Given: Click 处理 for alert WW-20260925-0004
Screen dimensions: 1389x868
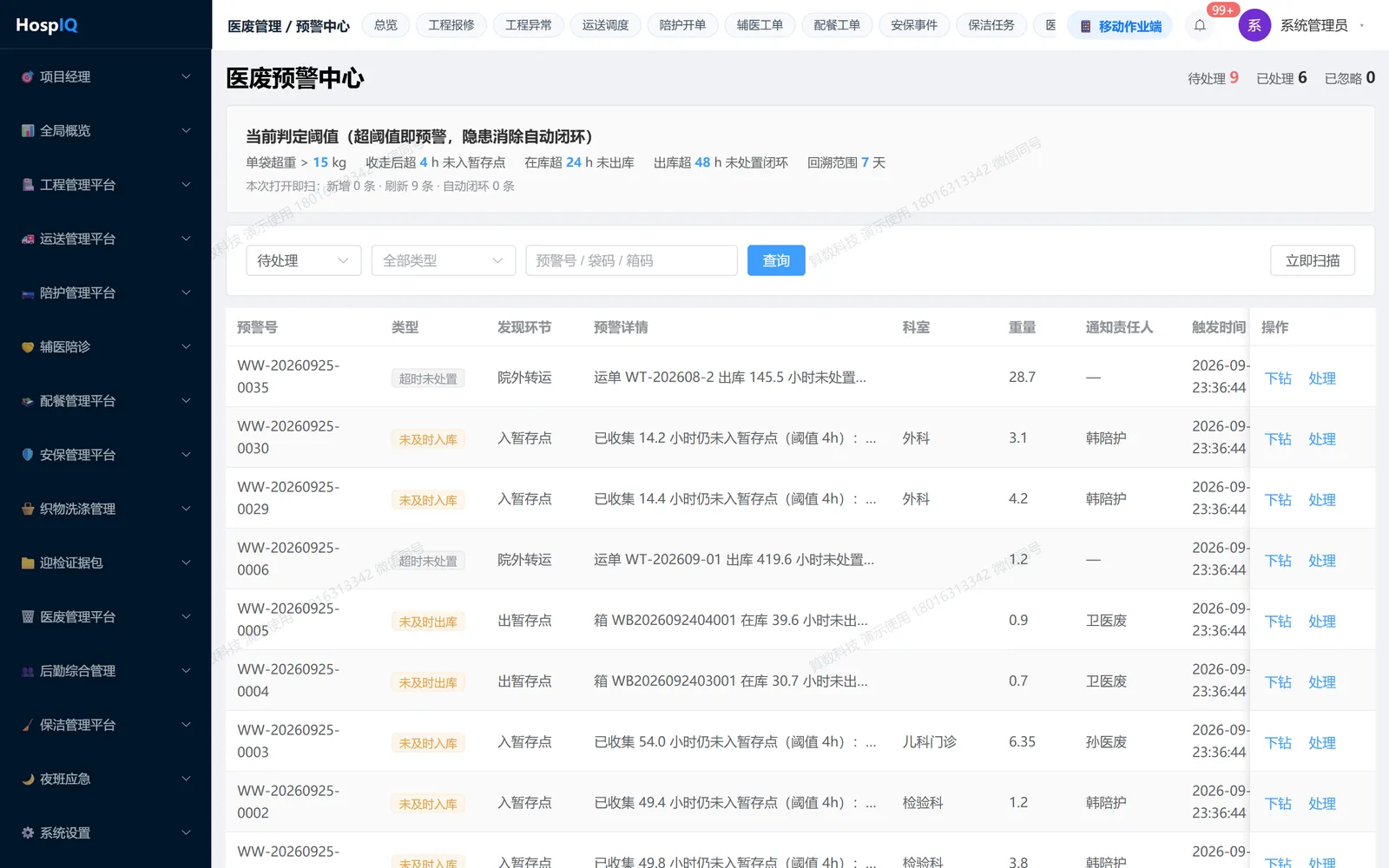Looking at the screenshot, I should (1322, 681).
